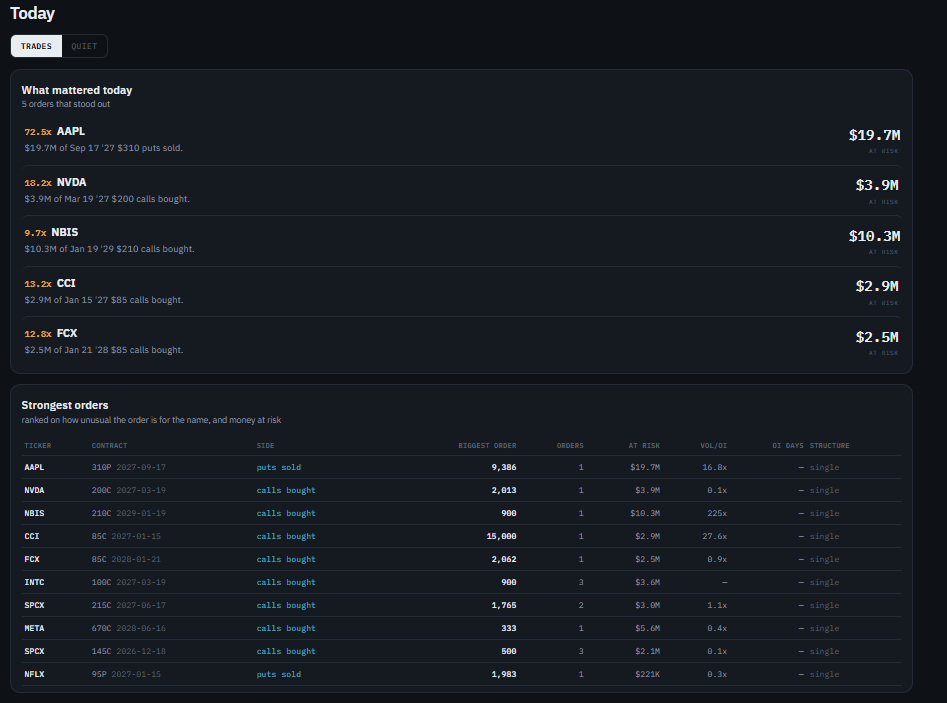Select the TRADES tab
The height and width of the screenshot is (703, 947).
pyautogui.click(x=36, y=46)
